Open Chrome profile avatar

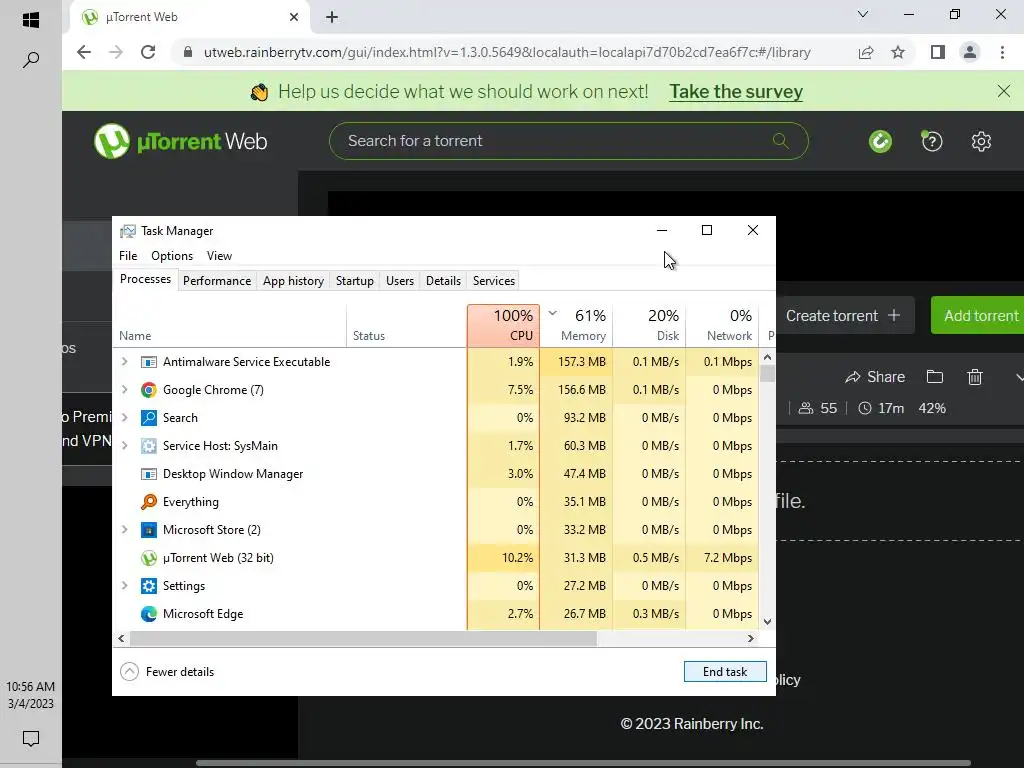tap(970, 52)
